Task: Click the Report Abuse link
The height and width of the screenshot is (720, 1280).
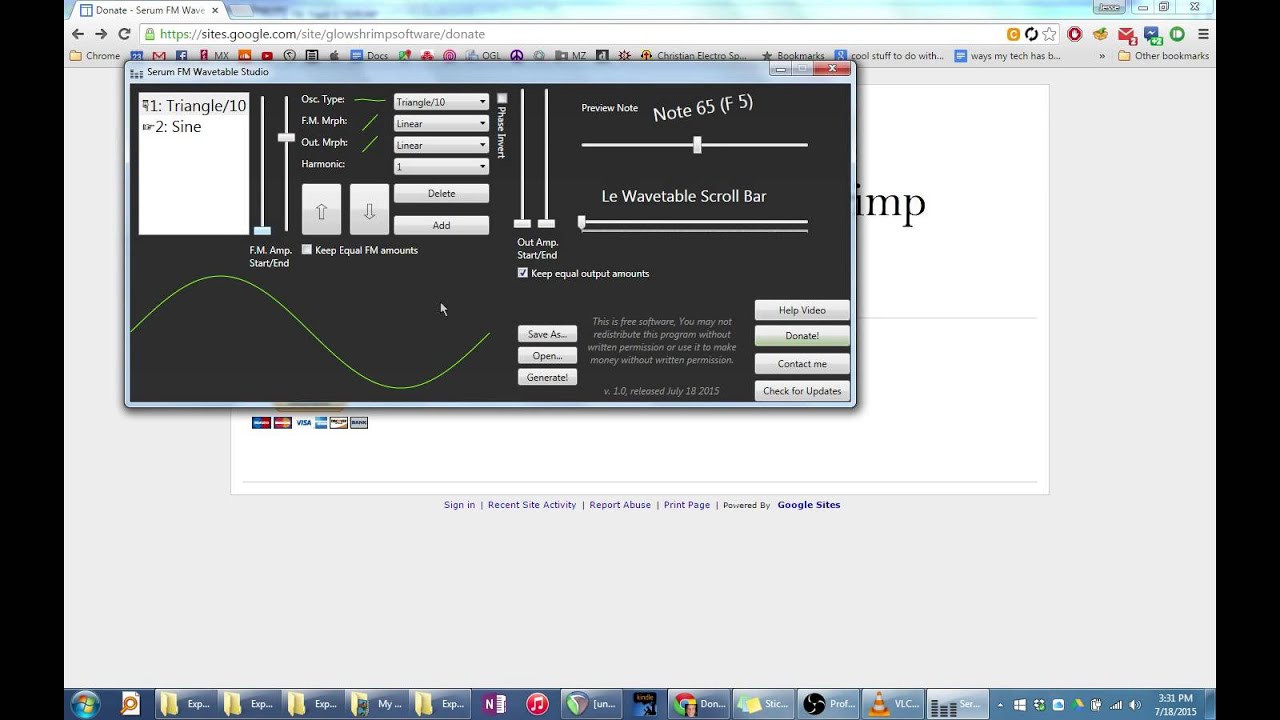Action: tap(620, 505)
